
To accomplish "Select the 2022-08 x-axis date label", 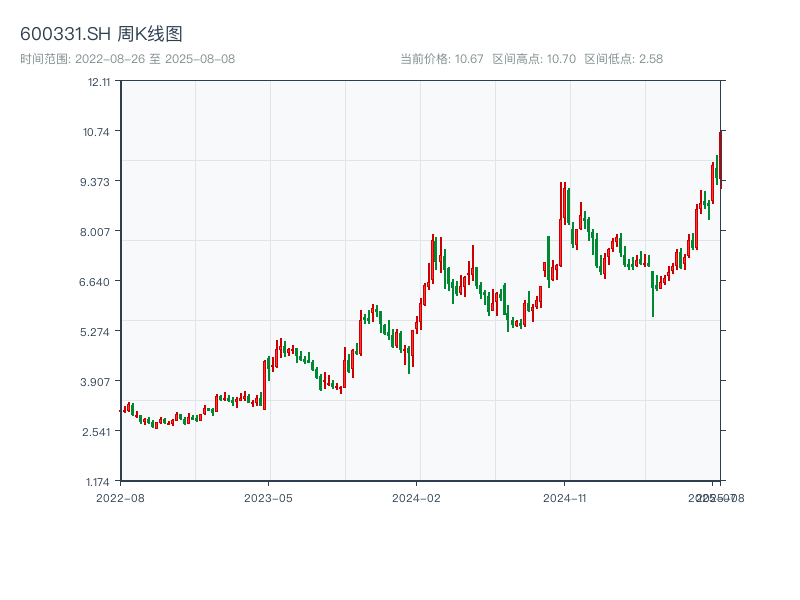I will tap(120, 497).
